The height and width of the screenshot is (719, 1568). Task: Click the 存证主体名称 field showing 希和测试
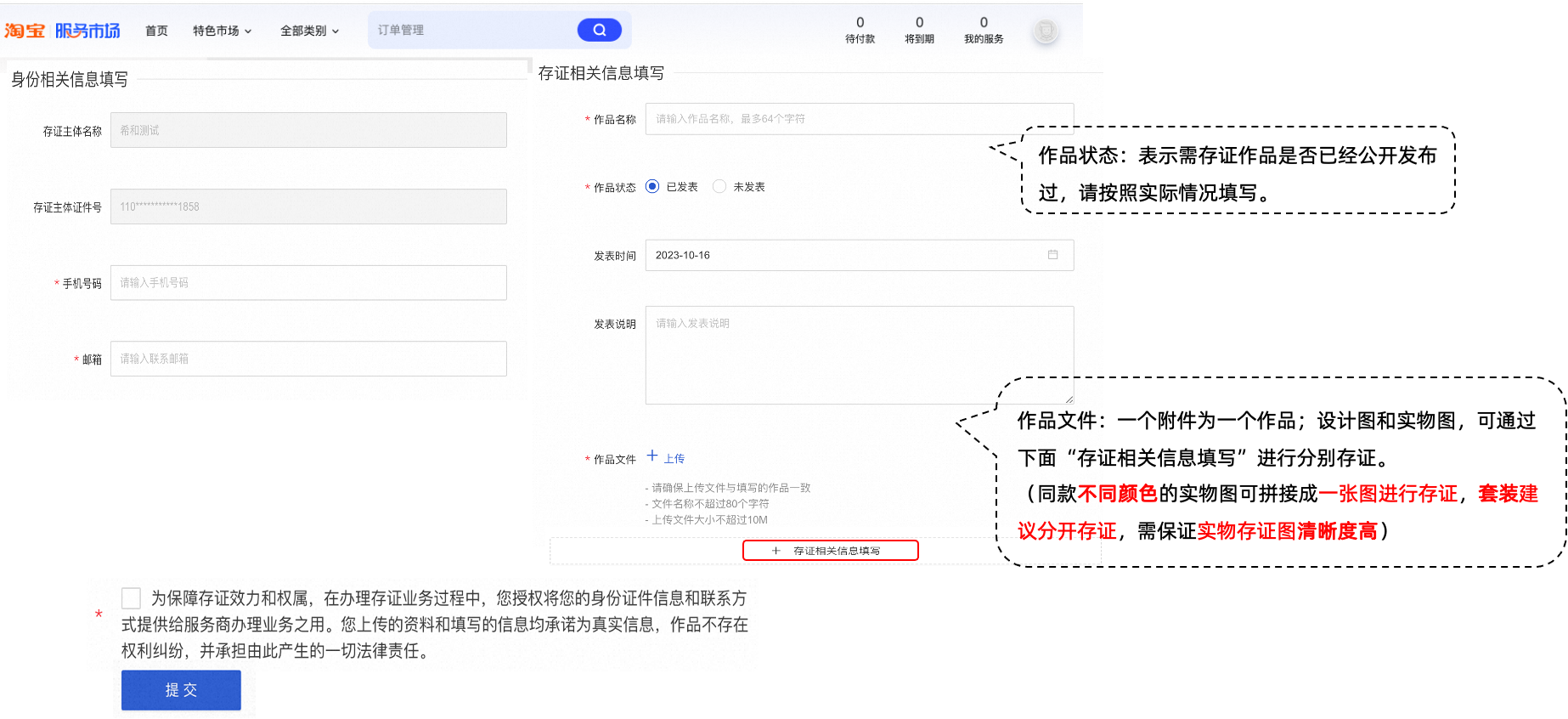pos(308,130)
